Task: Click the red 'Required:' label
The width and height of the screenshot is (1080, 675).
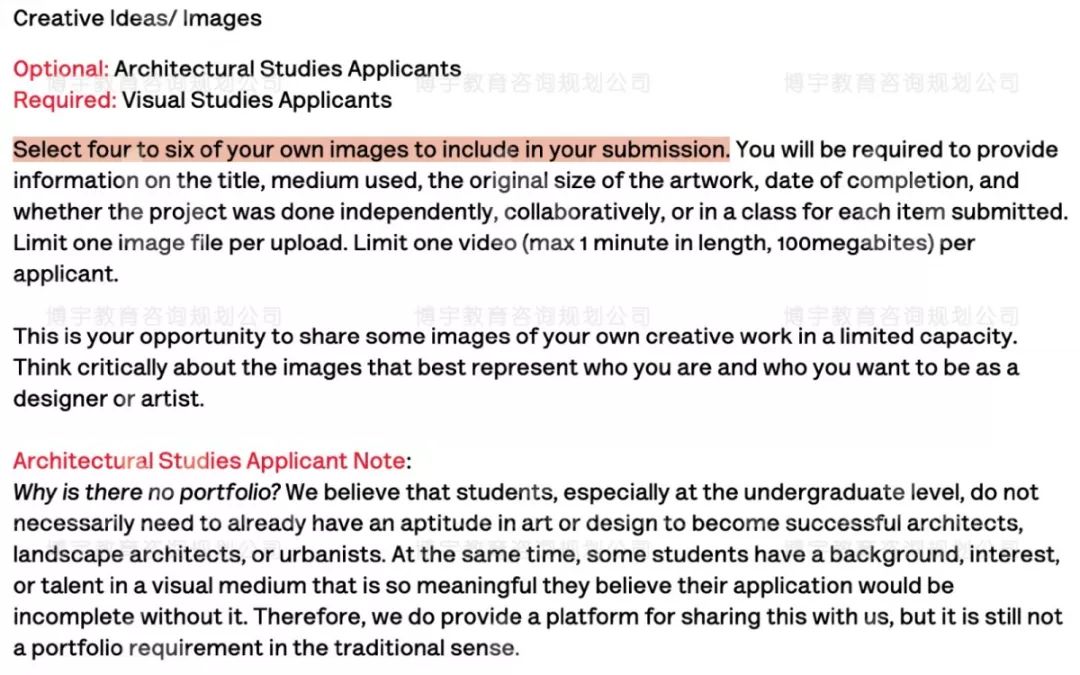Action: (65, 101)
